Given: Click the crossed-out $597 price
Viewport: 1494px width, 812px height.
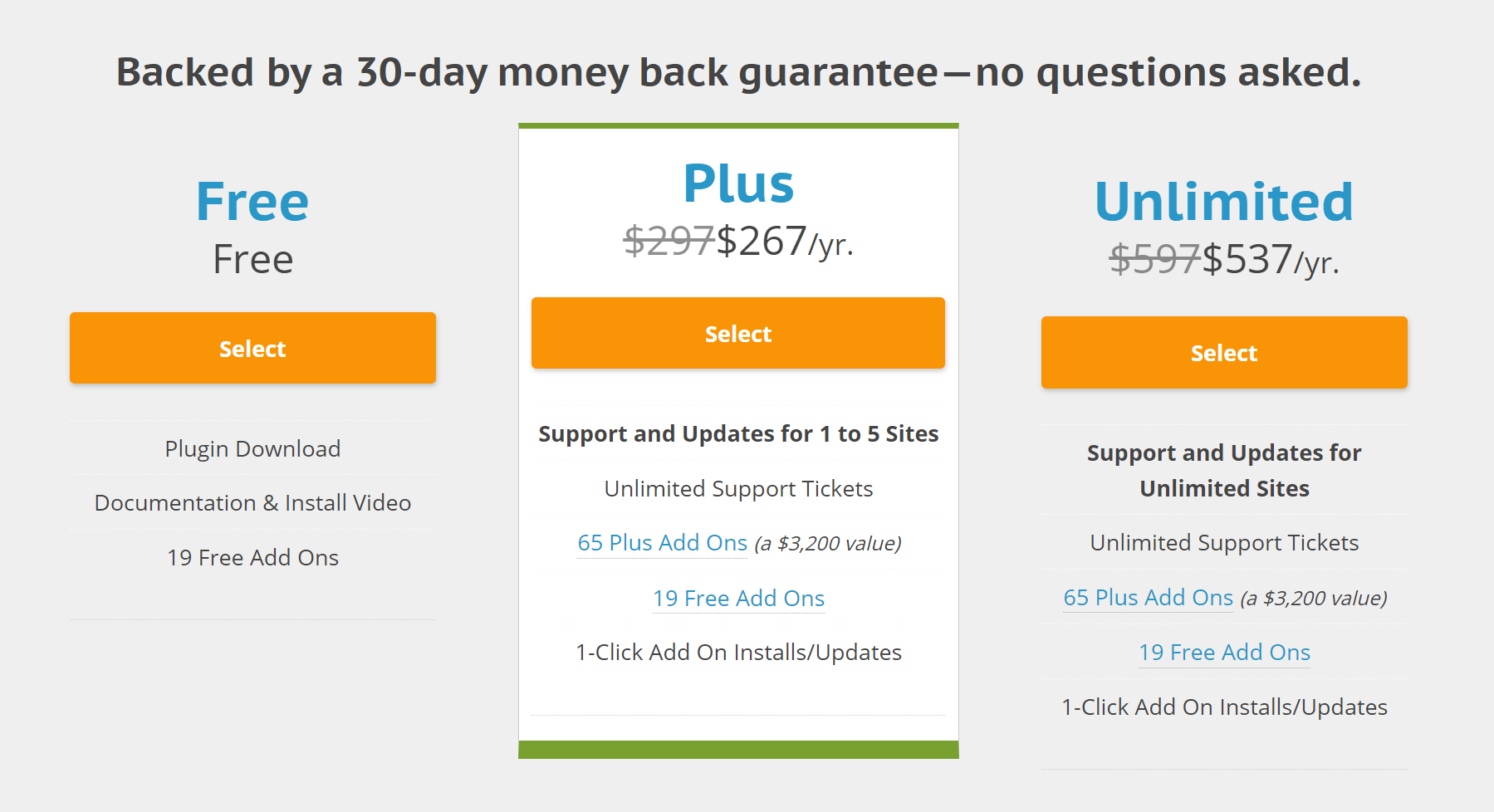Looking at the screenshot, I should (1154, 260).
